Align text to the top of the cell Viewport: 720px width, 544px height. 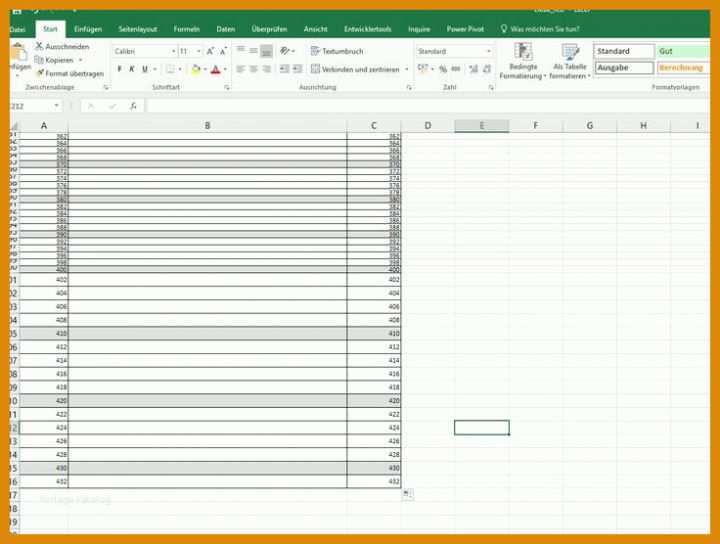[241, 50]
